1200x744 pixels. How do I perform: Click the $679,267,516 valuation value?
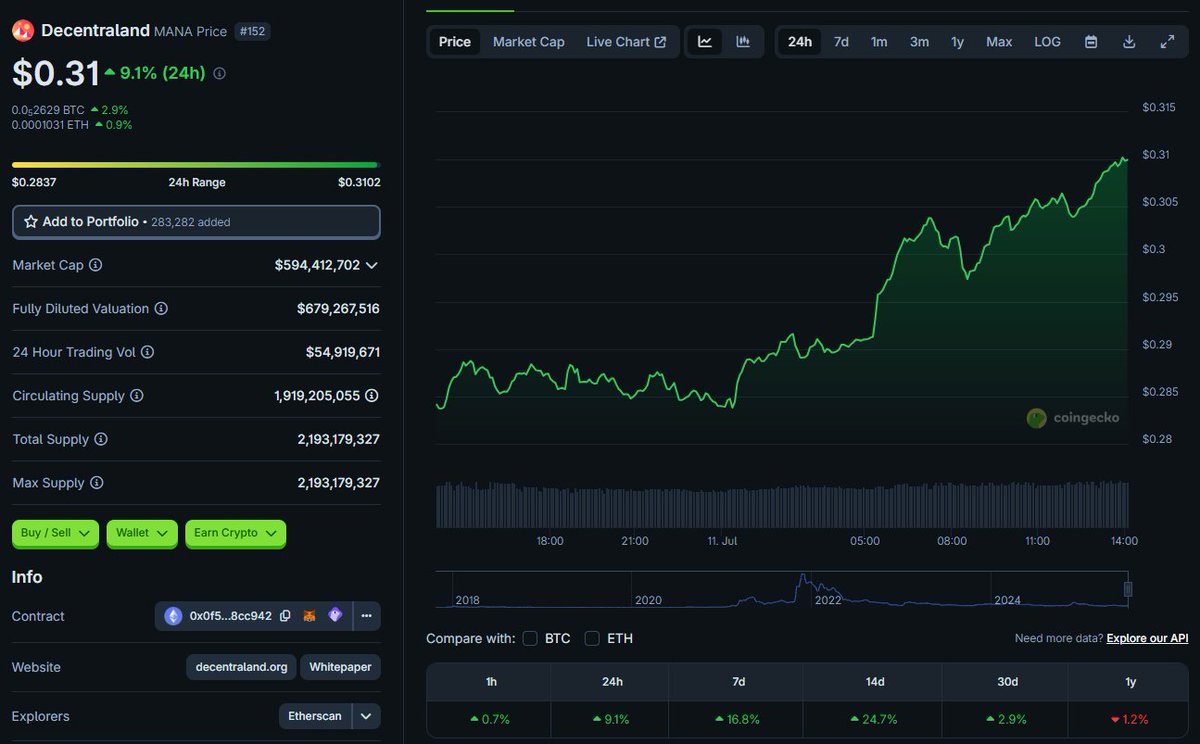click(338, 309)
